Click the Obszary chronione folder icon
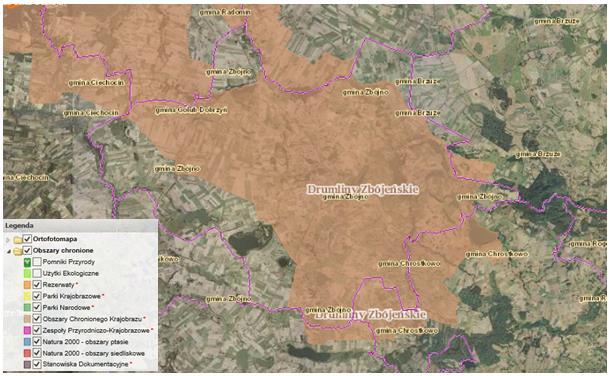 [18, 251]
